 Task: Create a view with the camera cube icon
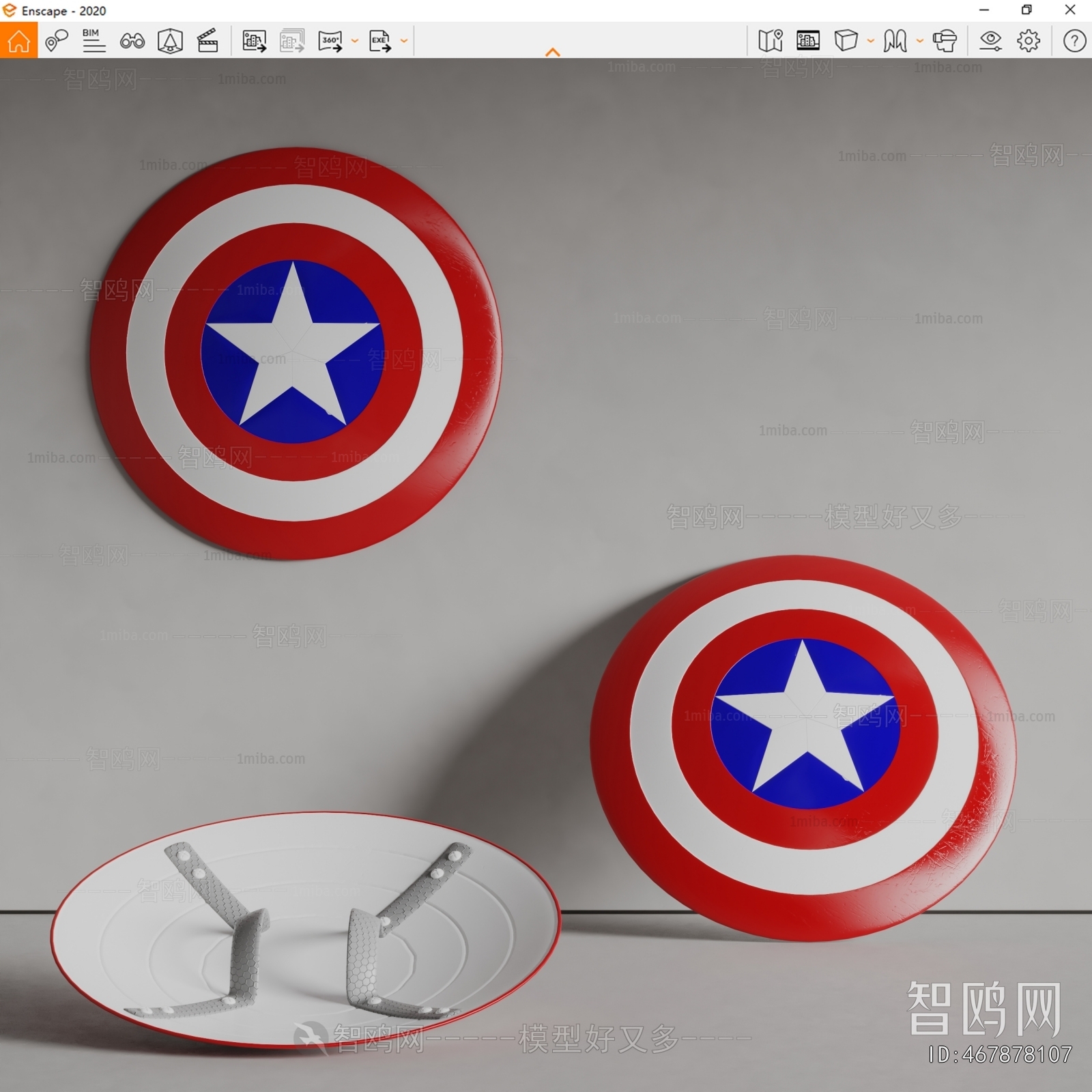pos(170,42)
